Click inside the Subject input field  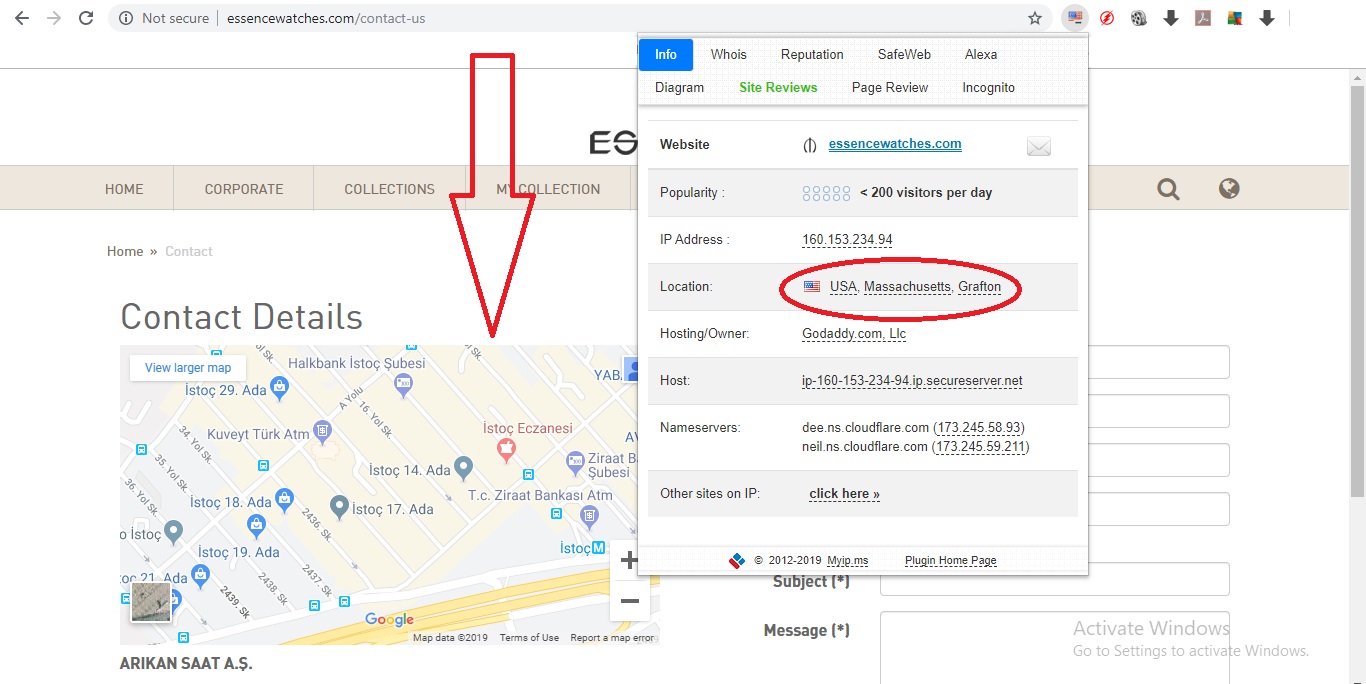coord(1055,579)
